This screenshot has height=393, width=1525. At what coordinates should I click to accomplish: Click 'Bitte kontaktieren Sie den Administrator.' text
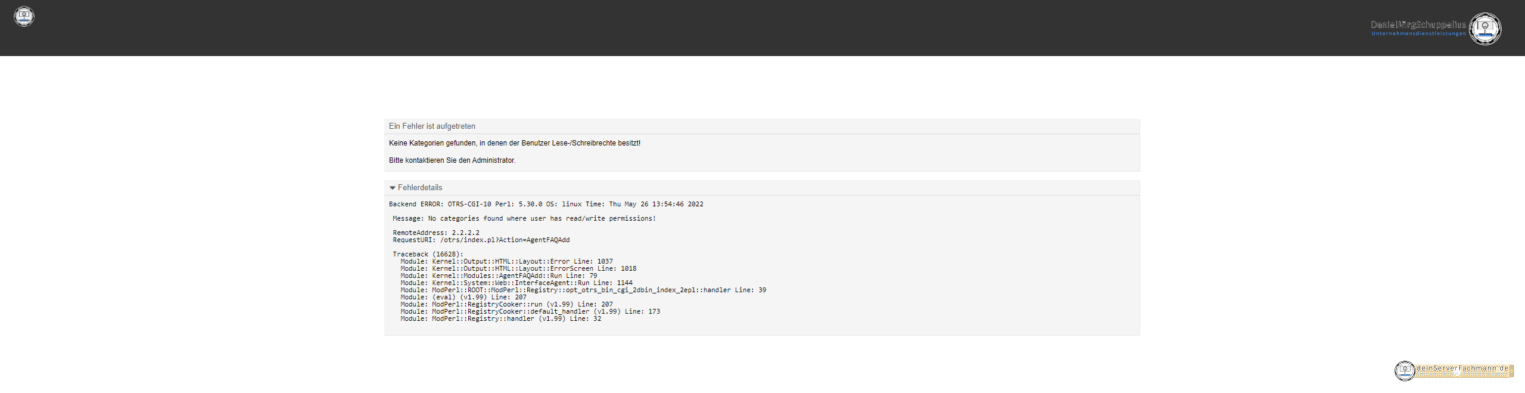click(x=452, y=160)
